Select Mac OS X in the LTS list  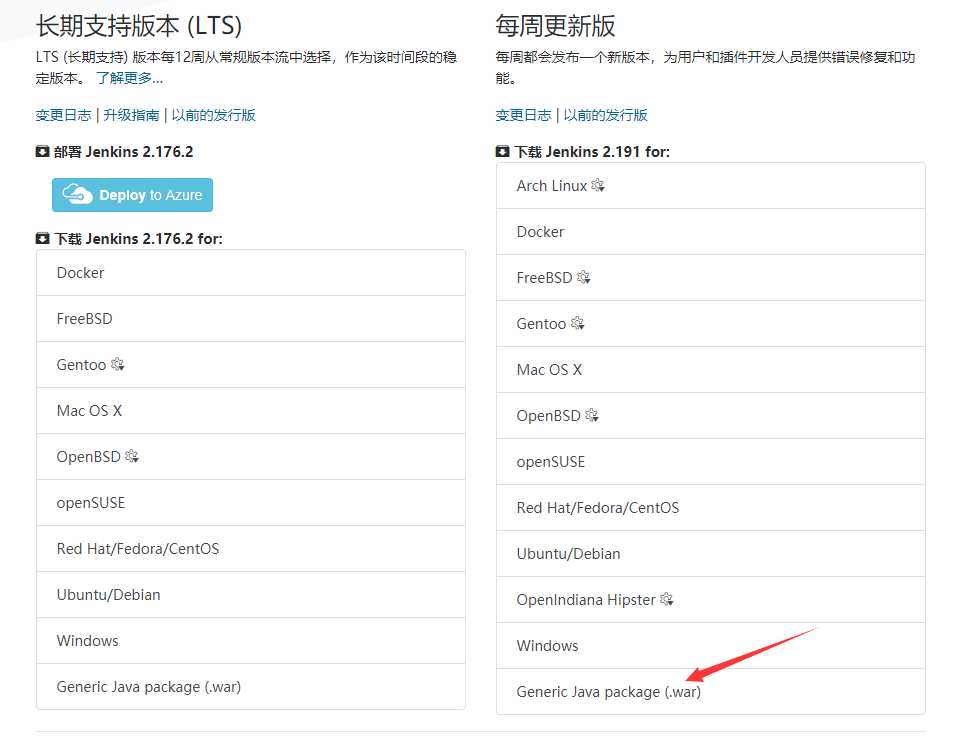pyautogui.click(x=251, y=411)
